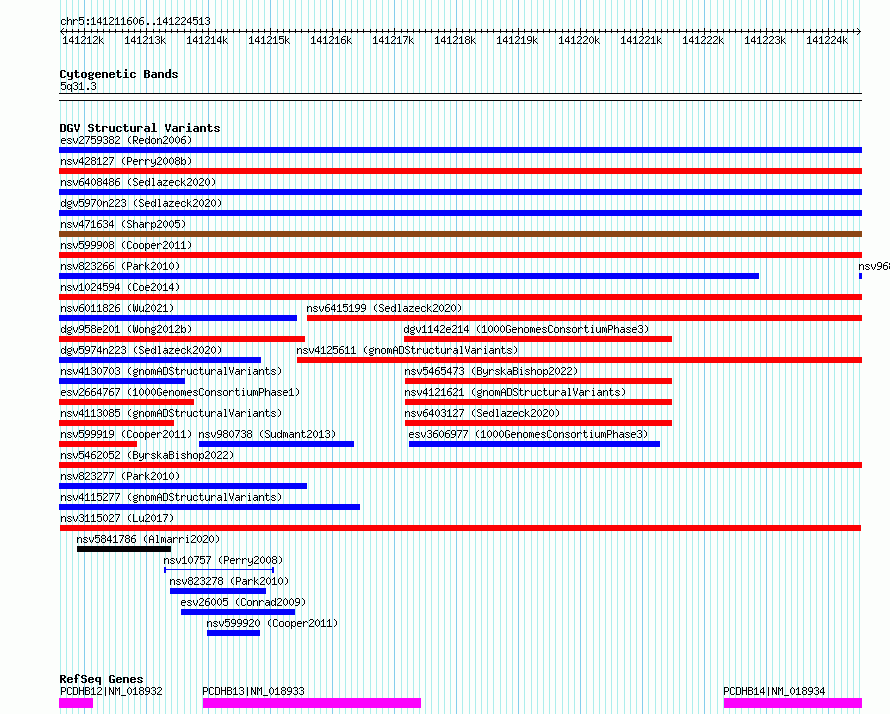The width and height of the screenshot is (890, 714).
Task: Click esv2664767 (1000GenomesConsortiumPhase1) label
Action: point(180,392)
